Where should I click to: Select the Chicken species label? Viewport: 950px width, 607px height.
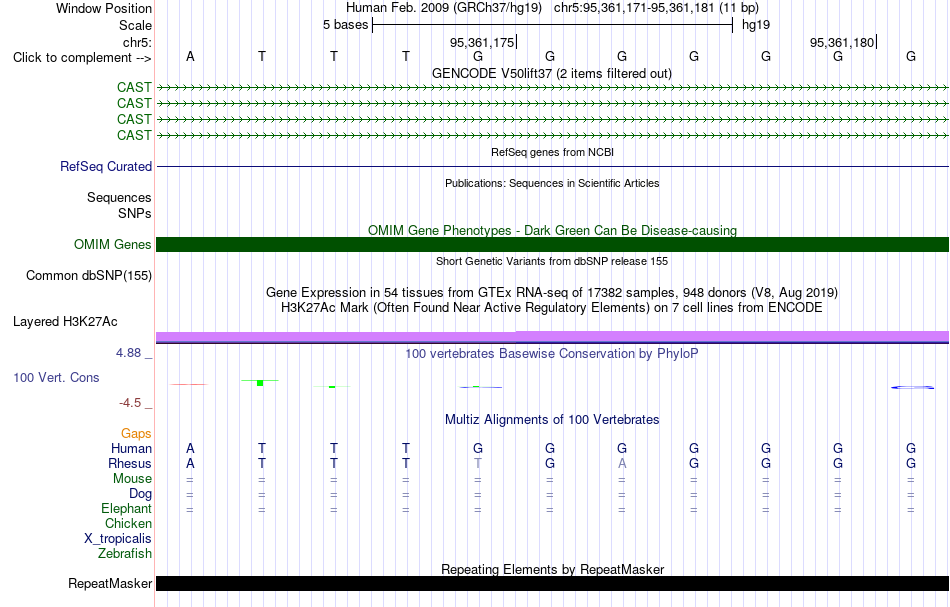coord(128,523)
